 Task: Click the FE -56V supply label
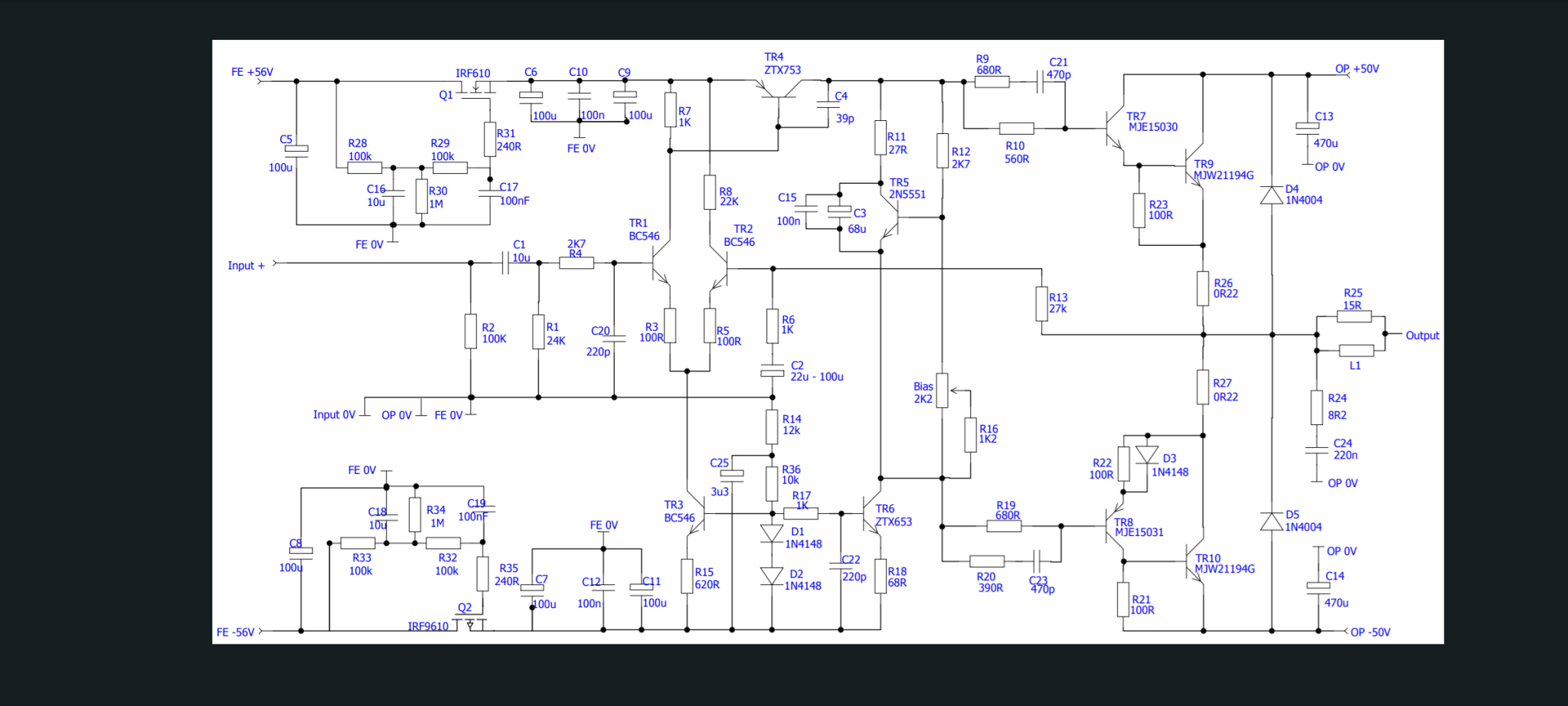[x=235, y=632]
